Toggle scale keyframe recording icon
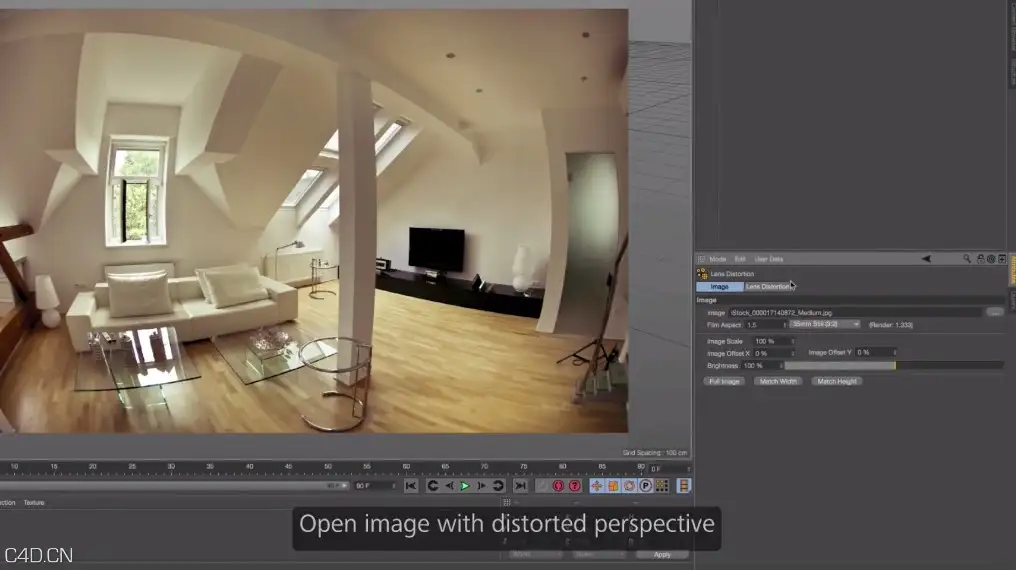Image resolution: width=1016 pixels, height=570 pixels. point(613,486)
